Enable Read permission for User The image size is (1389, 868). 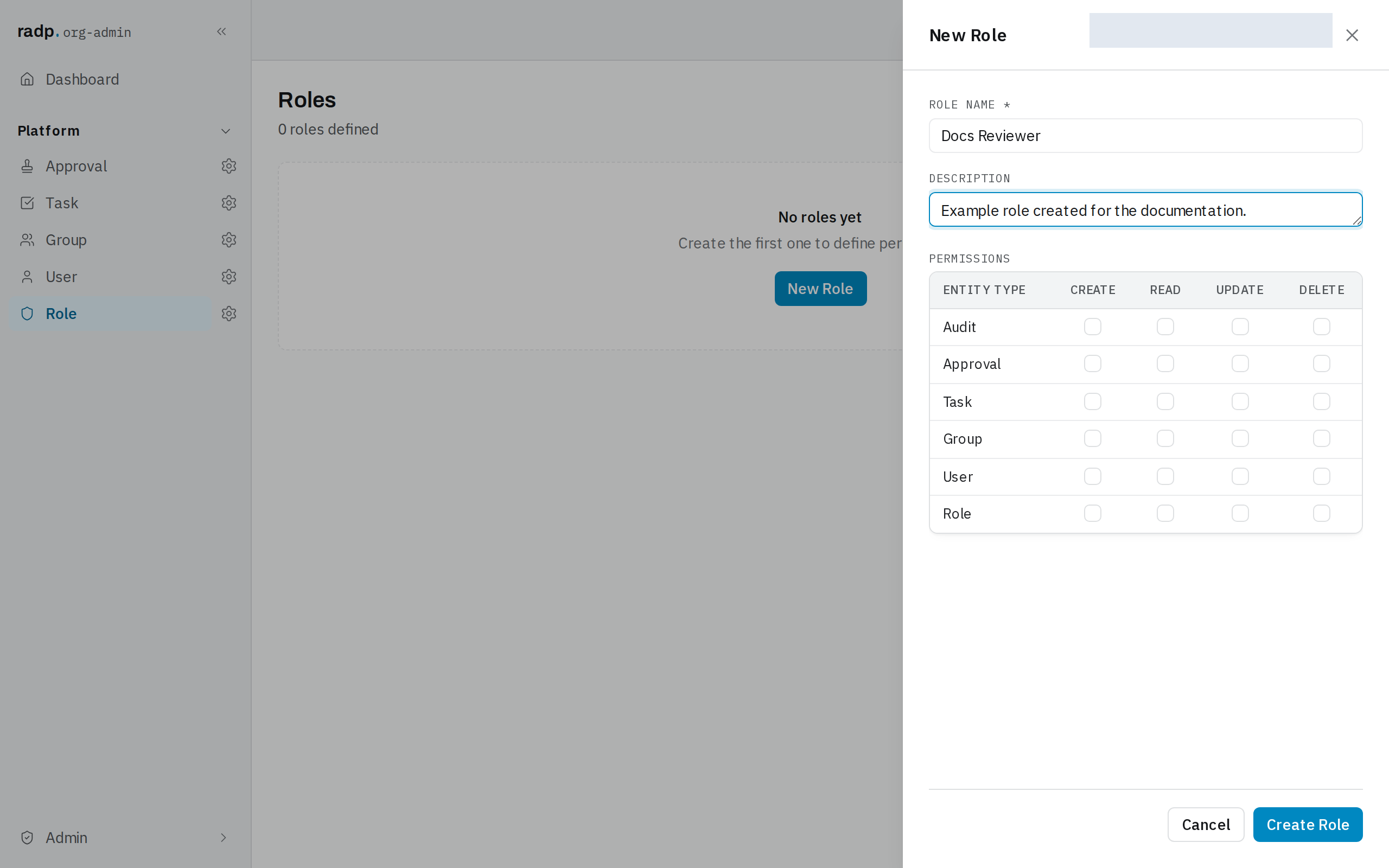[1165, 476]
